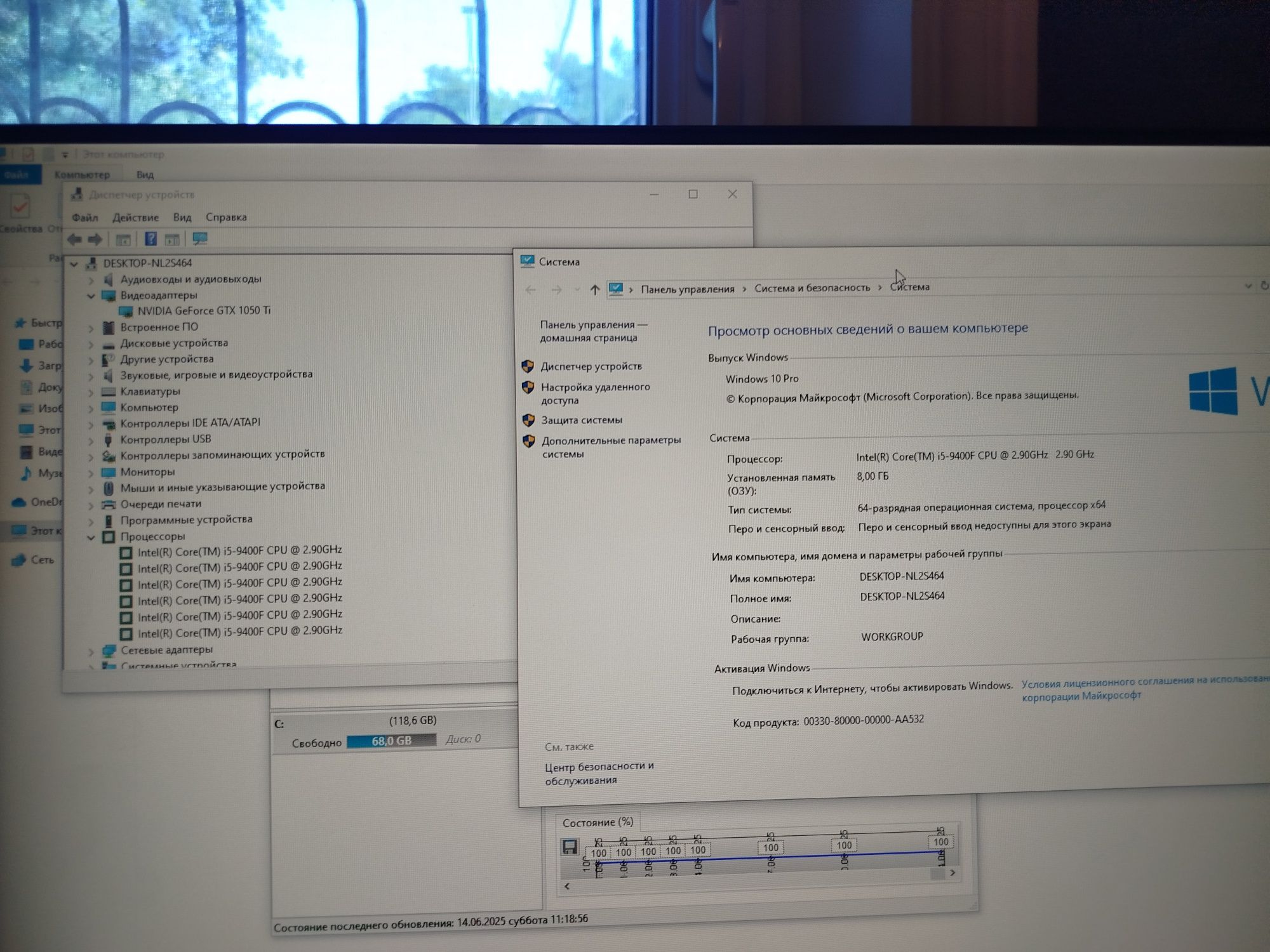Select Компьютер node in device tree
This screenshot has width=1270, height=952.
pyautogui.click(x=149, y=407)
